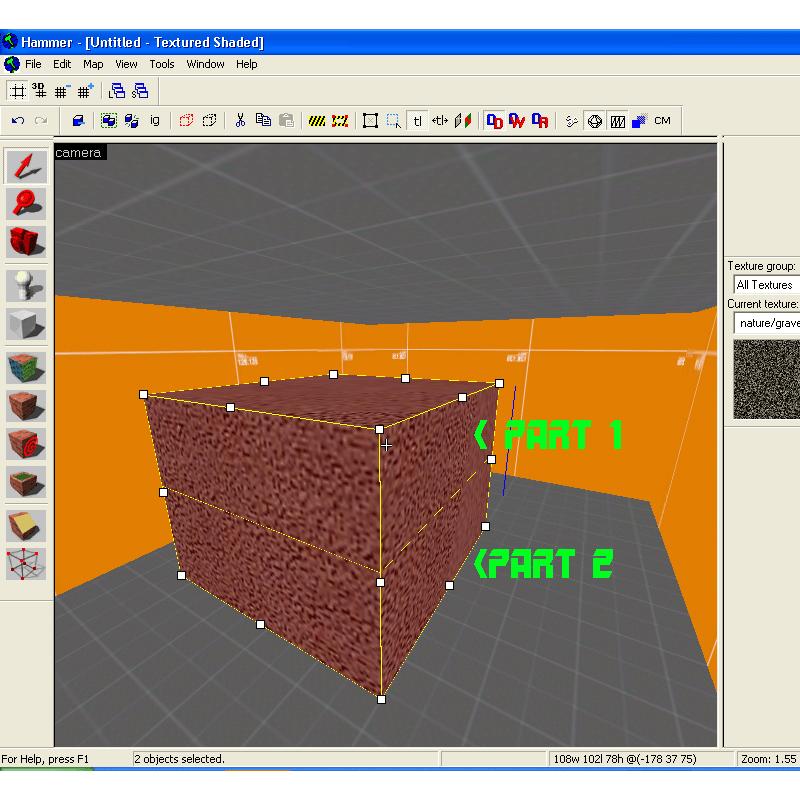Toggle the 2D grid display
Screen dimensions: 800x800
click(17, 91)
